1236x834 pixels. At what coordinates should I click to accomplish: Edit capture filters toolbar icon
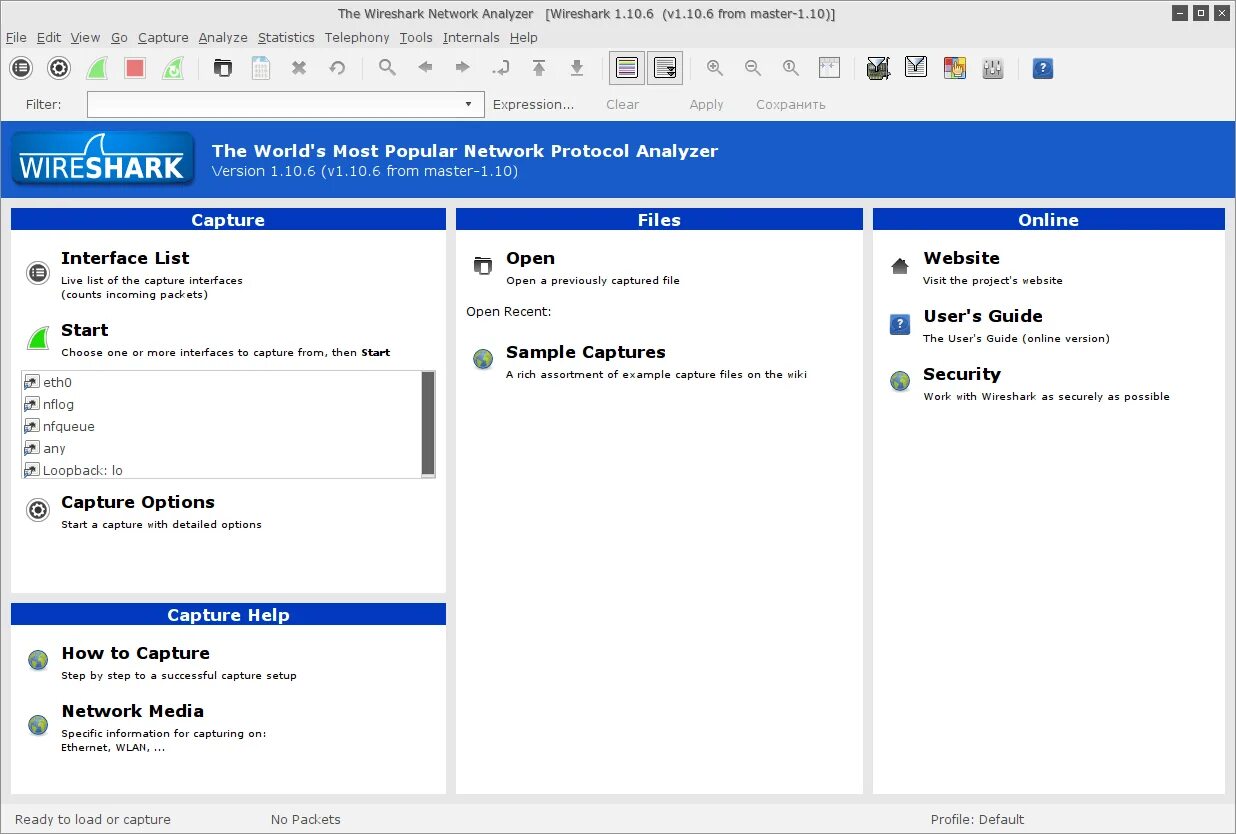click(x=878, y=68)
